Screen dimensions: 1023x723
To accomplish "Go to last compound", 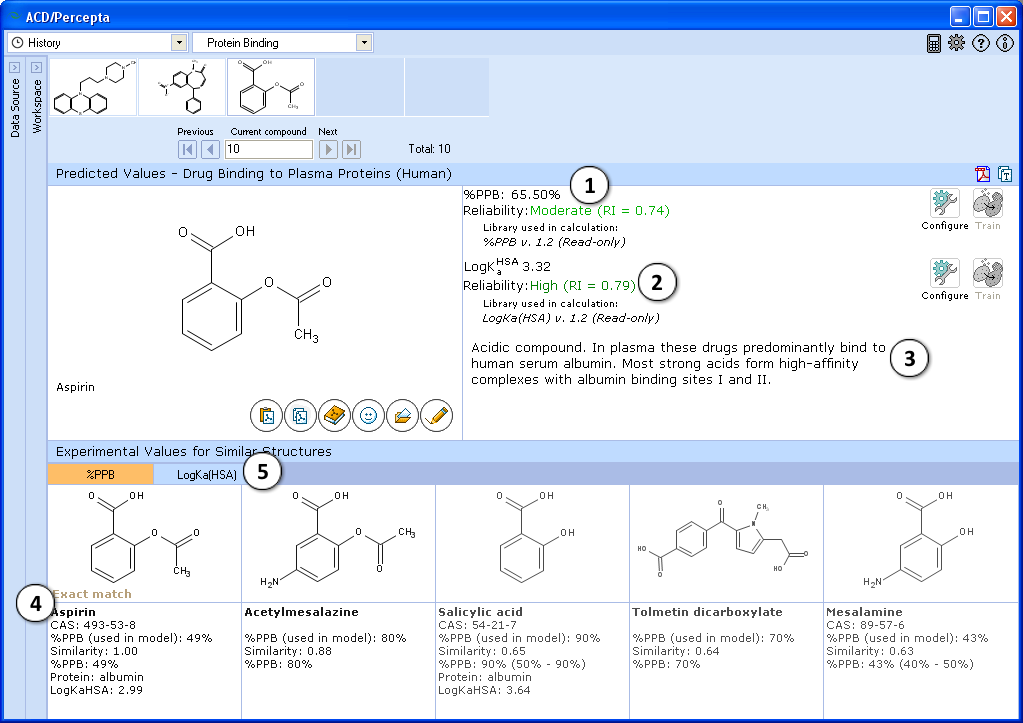I will [352, 149].
